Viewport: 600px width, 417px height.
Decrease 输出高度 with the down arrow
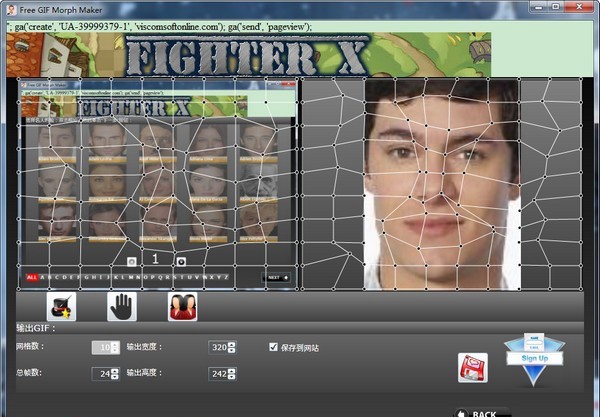(x=232, y=377)
